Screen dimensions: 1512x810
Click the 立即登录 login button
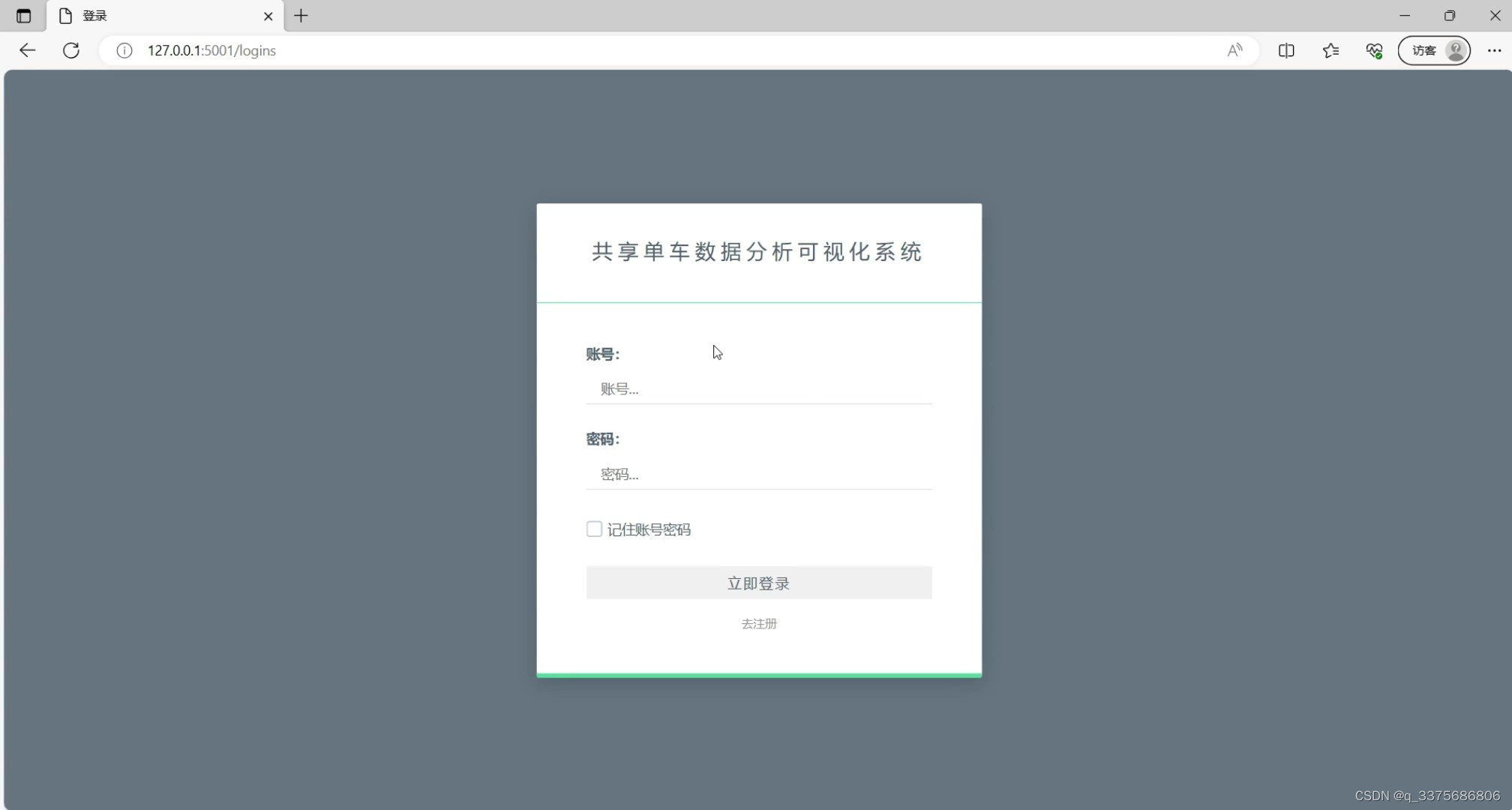click(x=758, y=583)
